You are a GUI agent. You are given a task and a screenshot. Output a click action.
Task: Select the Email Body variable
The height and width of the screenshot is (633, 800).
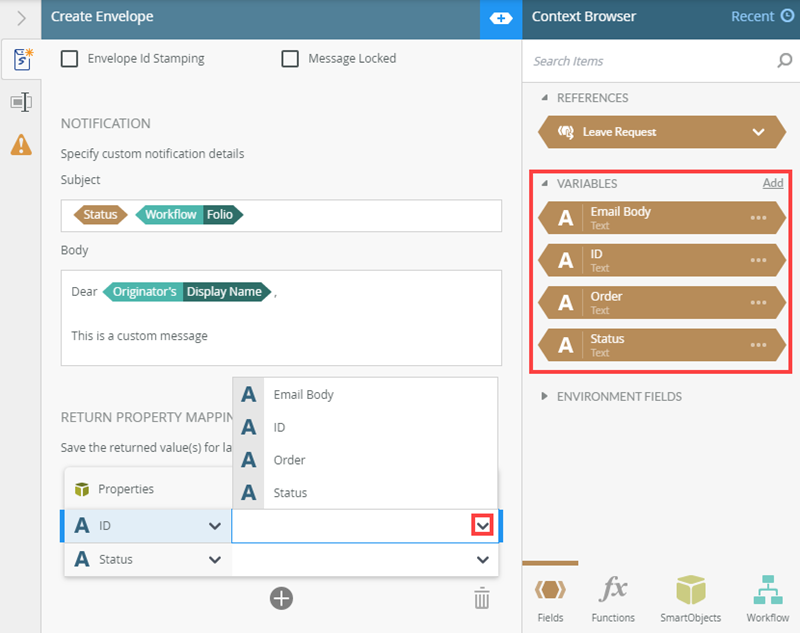click(662, 218)
